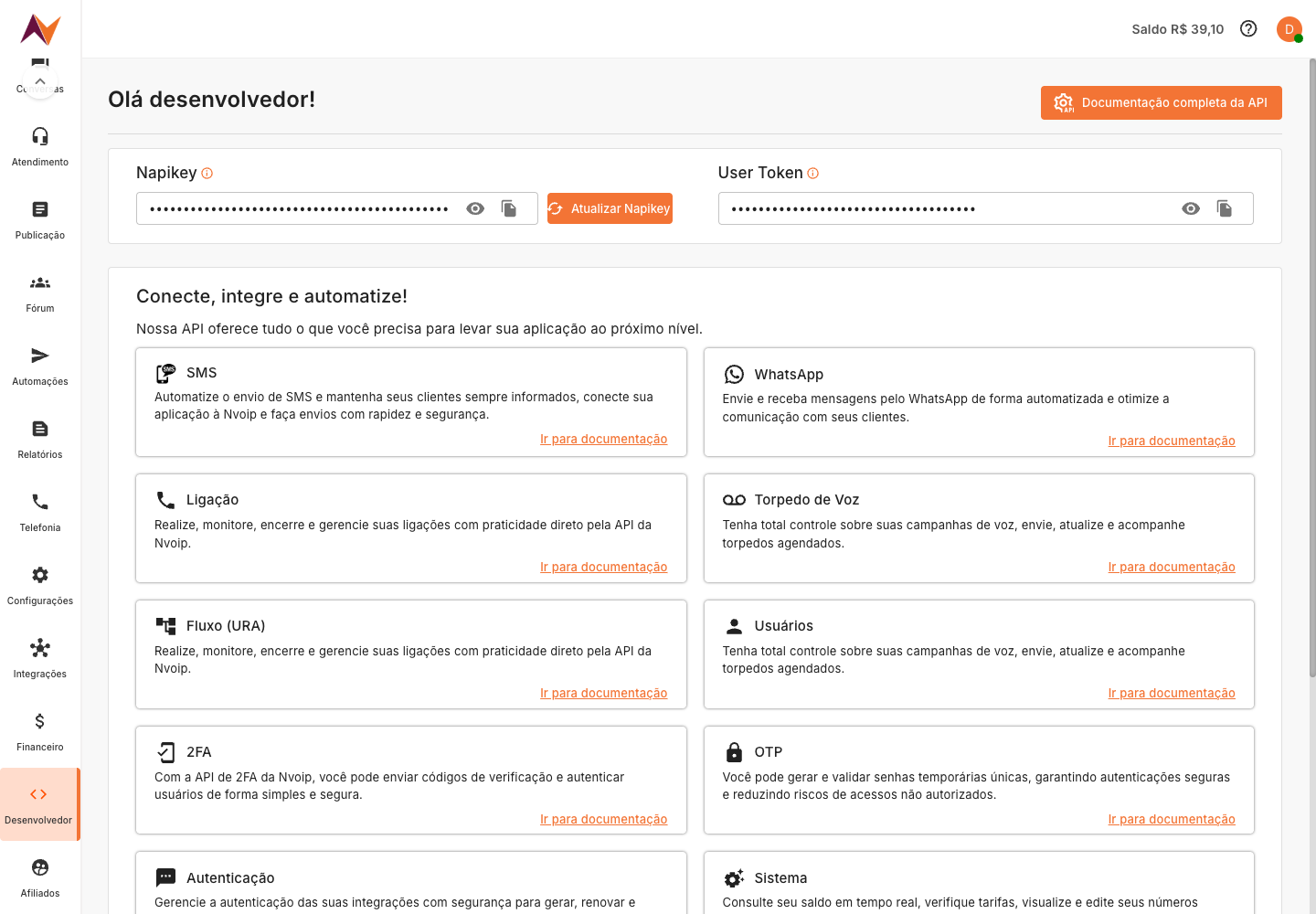Go to Ligação documentation link
Screen dimensions: 1316x914
tap(603, 567)
